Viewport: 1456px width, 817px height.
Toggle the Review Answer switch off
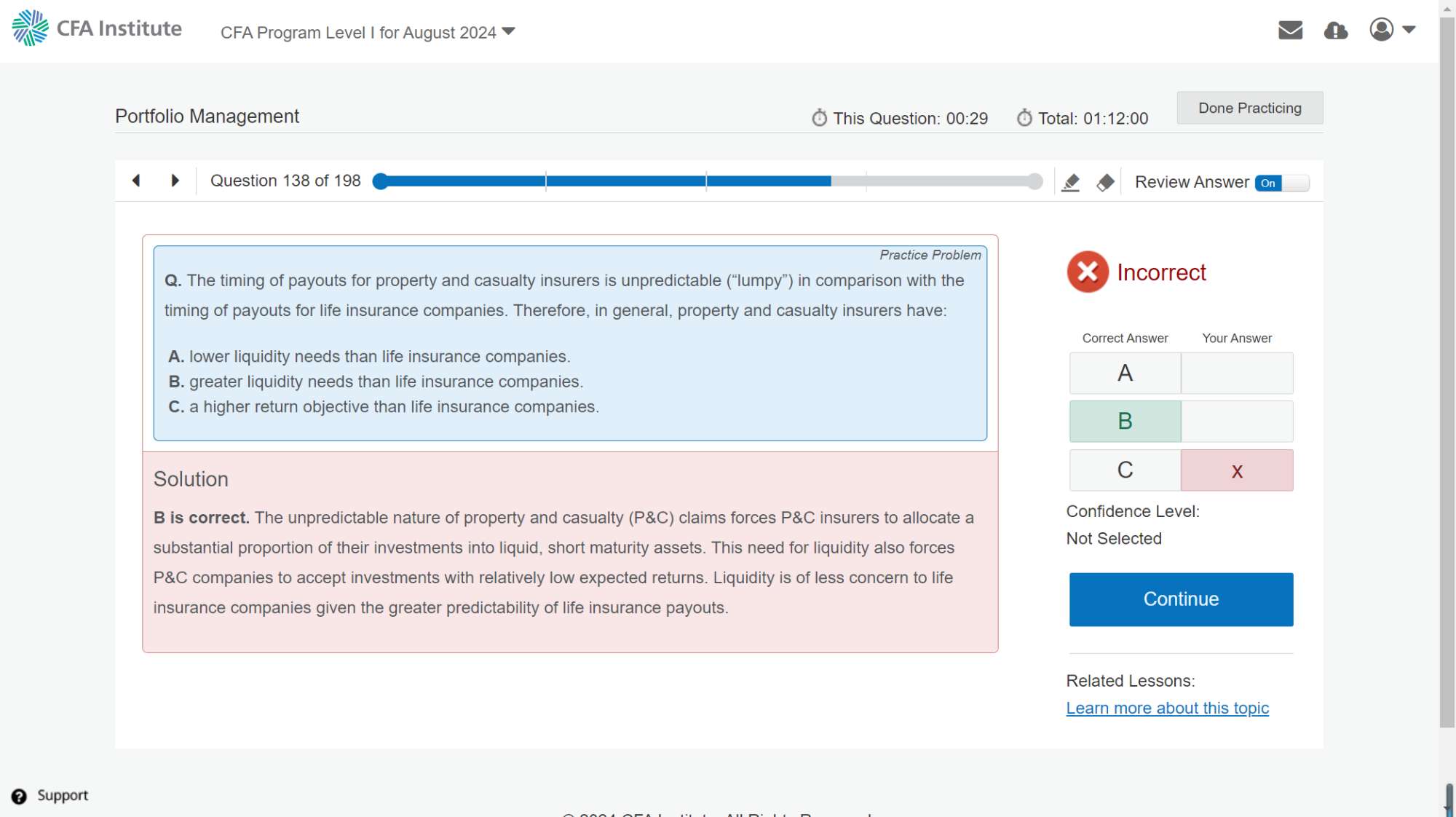click(x=1281, y=183)
